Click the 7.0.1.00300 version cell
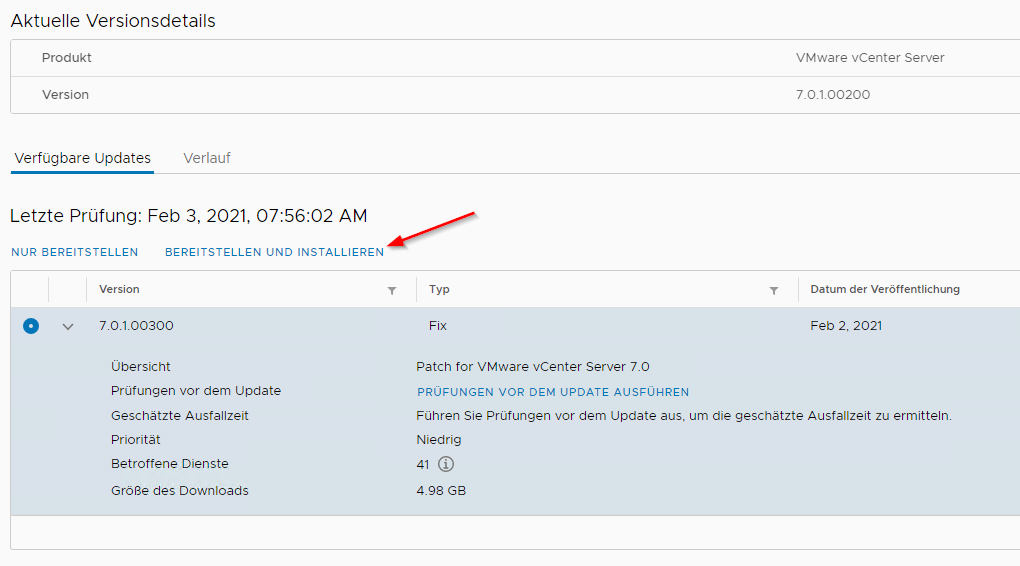Viewport: 1020px width, 566px height. point(136,326)
